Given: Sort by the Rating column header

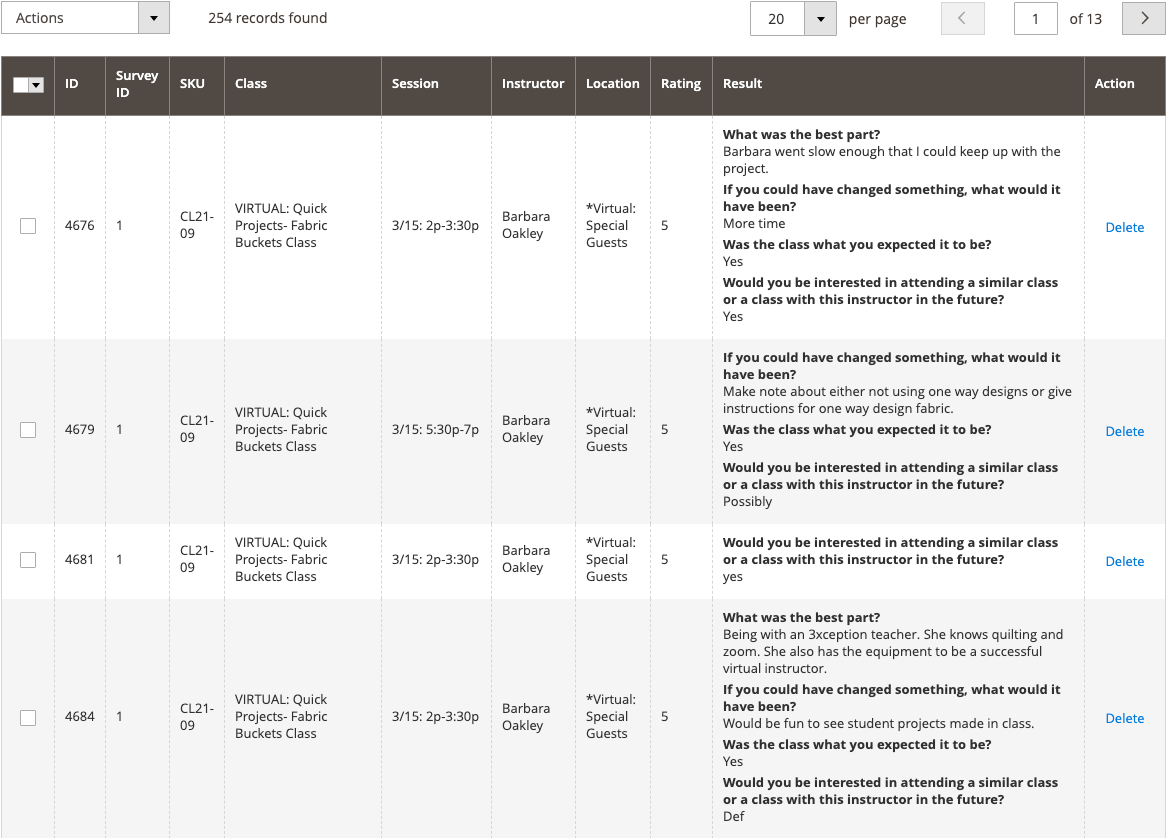Looking at the screenshot, I should point(680,84).
